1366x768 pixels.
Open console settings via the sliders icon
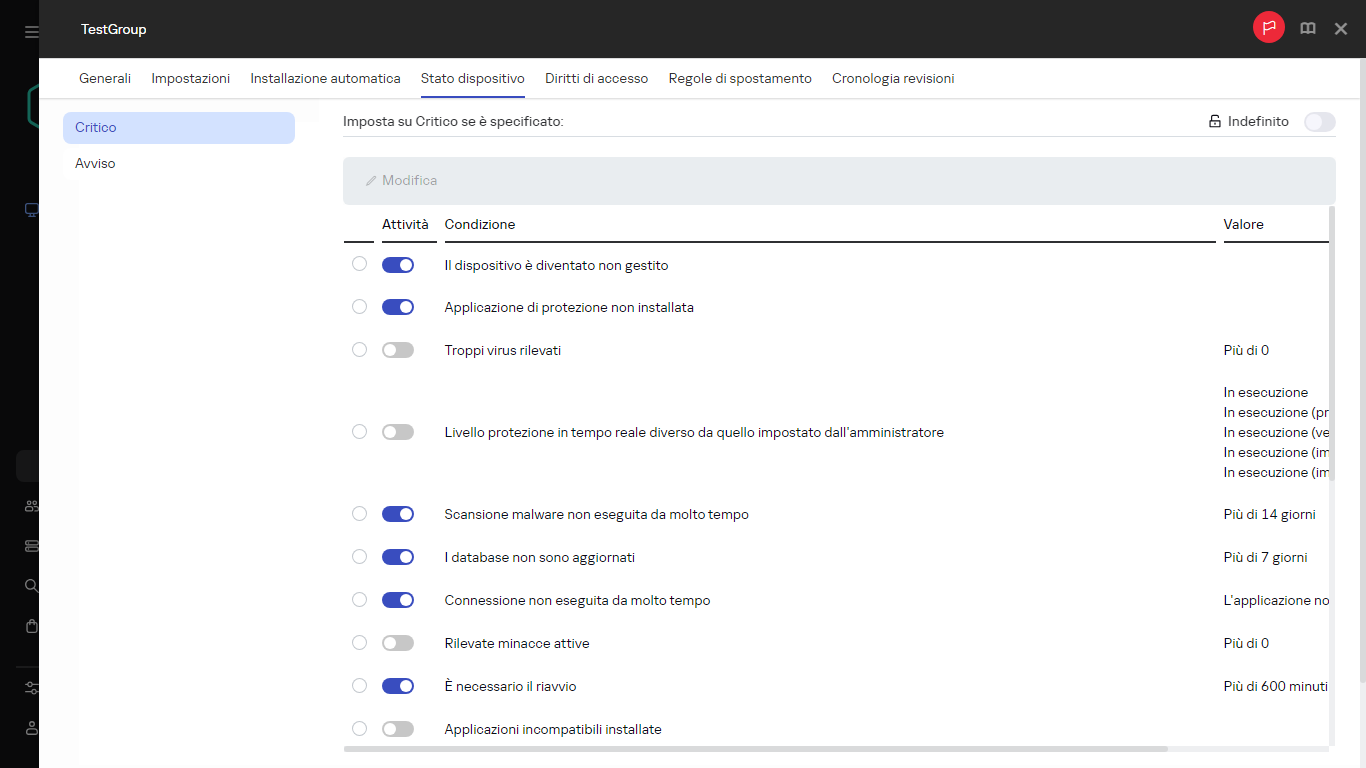(x=30, y=688)
